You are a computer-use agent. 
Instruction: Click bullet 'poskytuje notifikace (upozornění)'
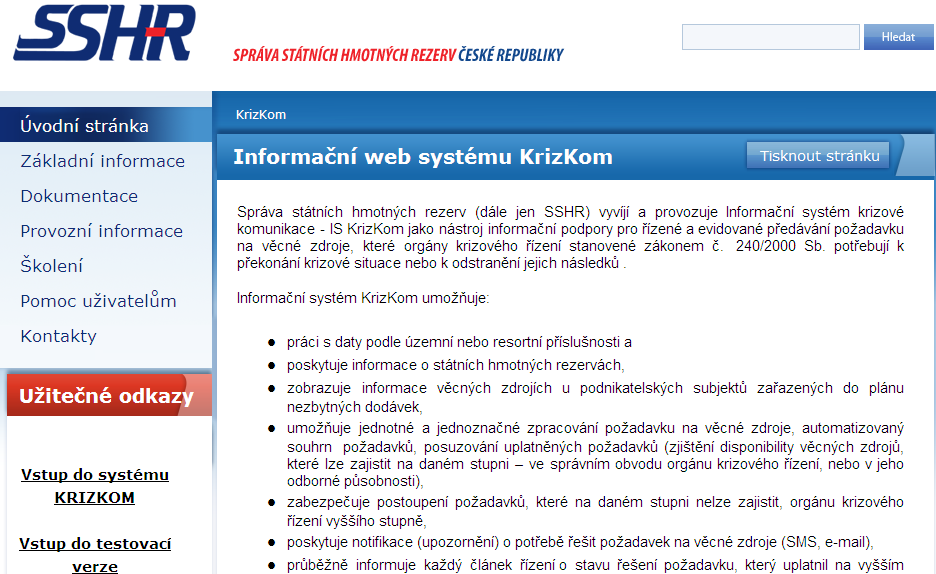point(580,542)
